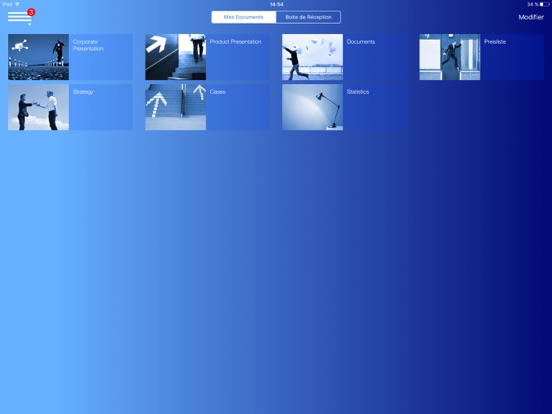This screenshot has height=414, width=552.
Task: Select the Strategy label
Action: [x=83, y=92]
